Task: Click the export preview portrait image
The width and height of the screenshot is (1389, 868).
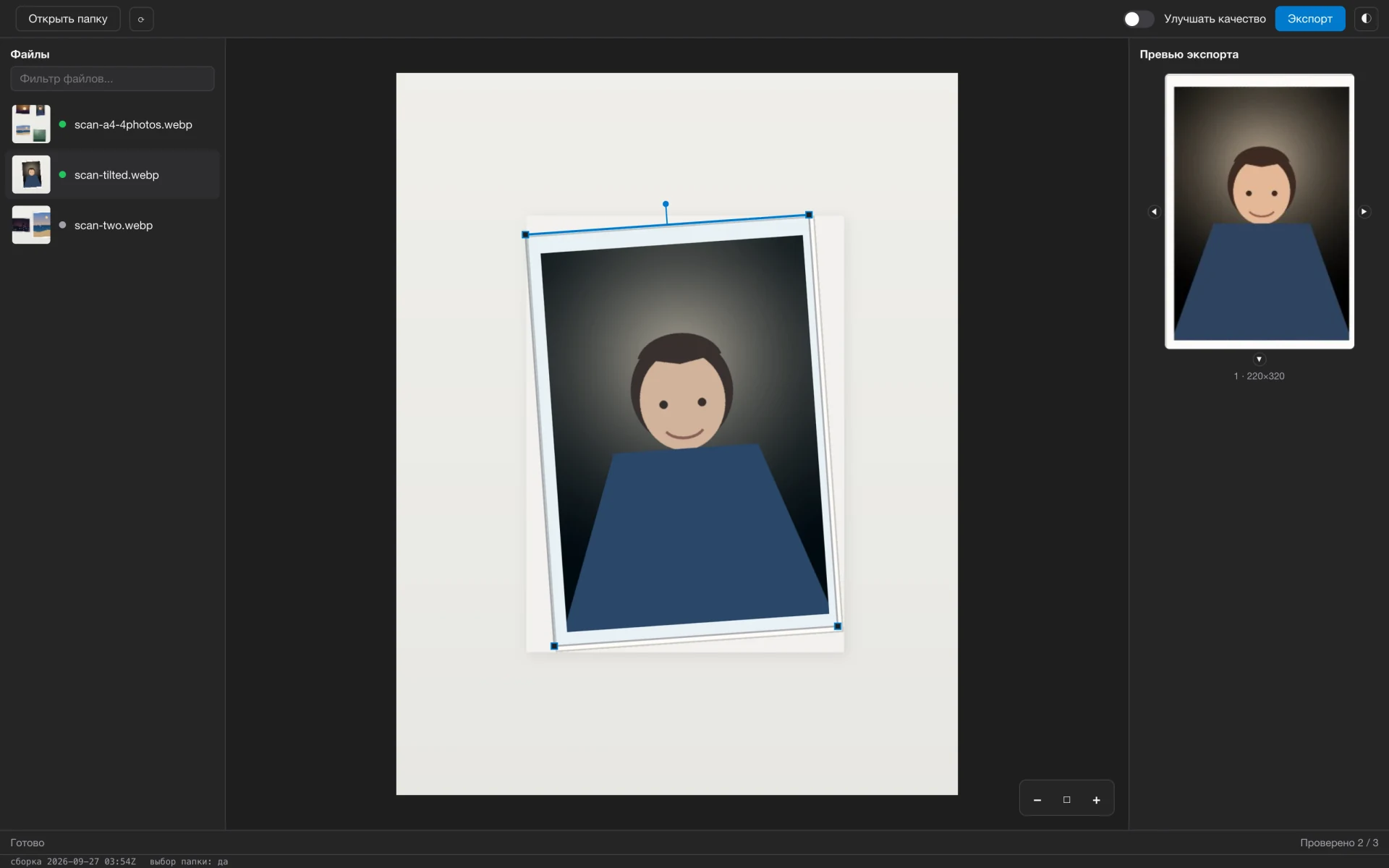Action: pyautogui.click(x=1260, y=212)
